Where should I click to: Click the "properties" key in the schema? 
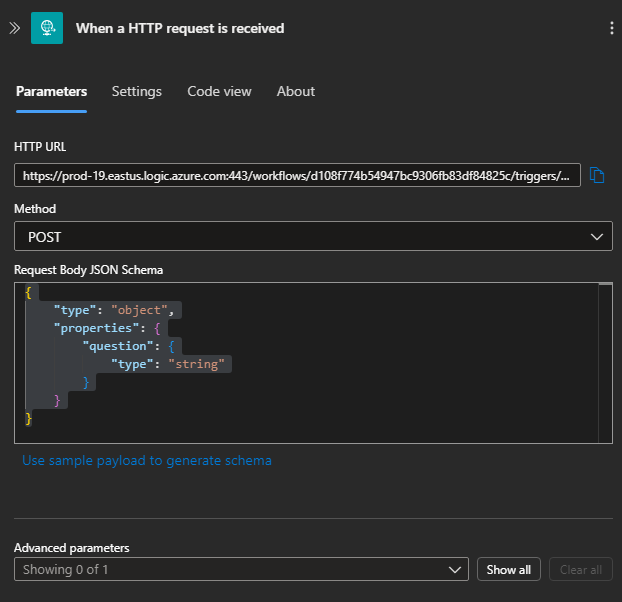point(96,328)
